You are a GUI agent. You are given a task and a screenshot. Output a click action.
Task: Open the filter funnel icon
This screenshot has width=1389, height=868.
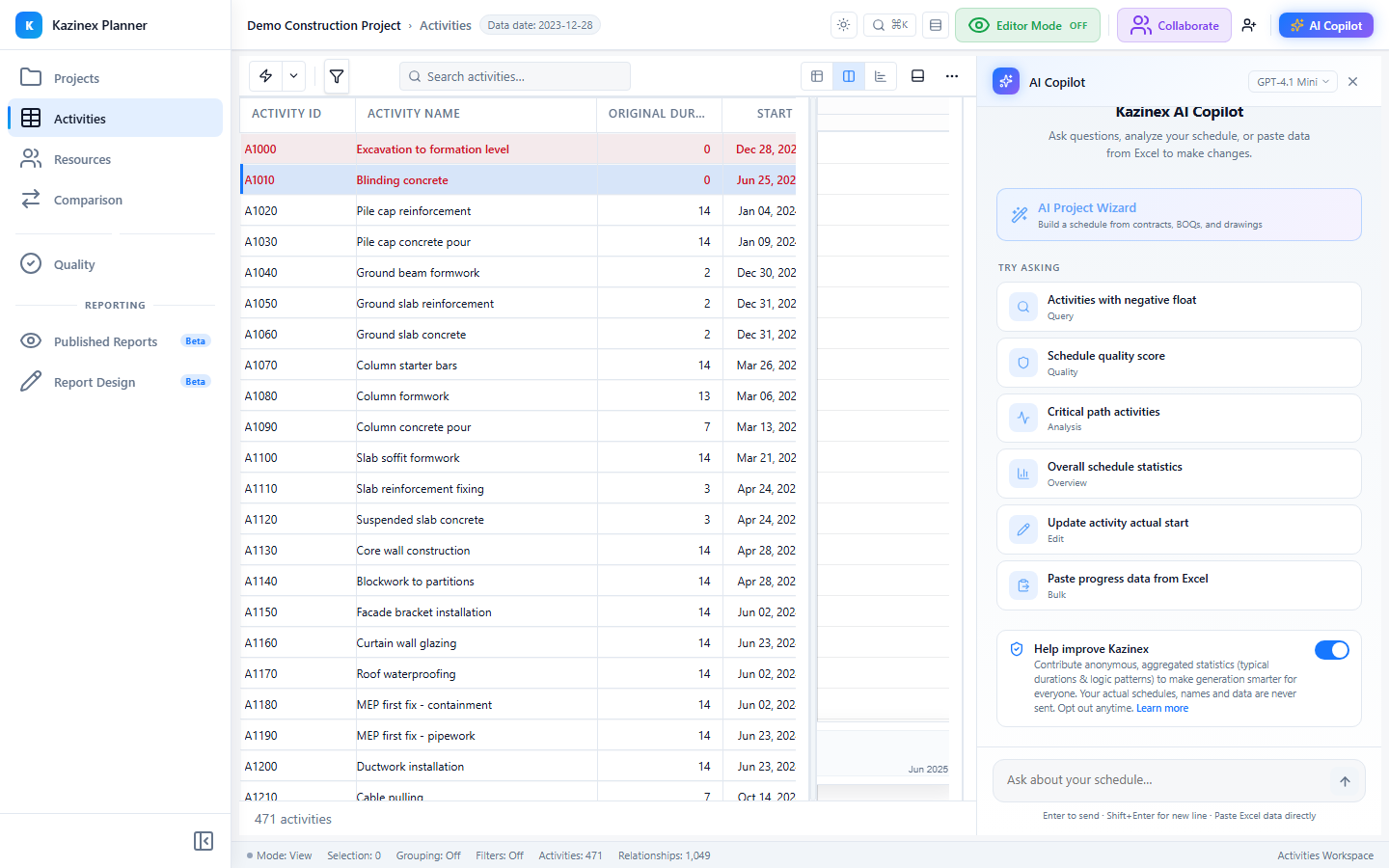pos(337,76)
